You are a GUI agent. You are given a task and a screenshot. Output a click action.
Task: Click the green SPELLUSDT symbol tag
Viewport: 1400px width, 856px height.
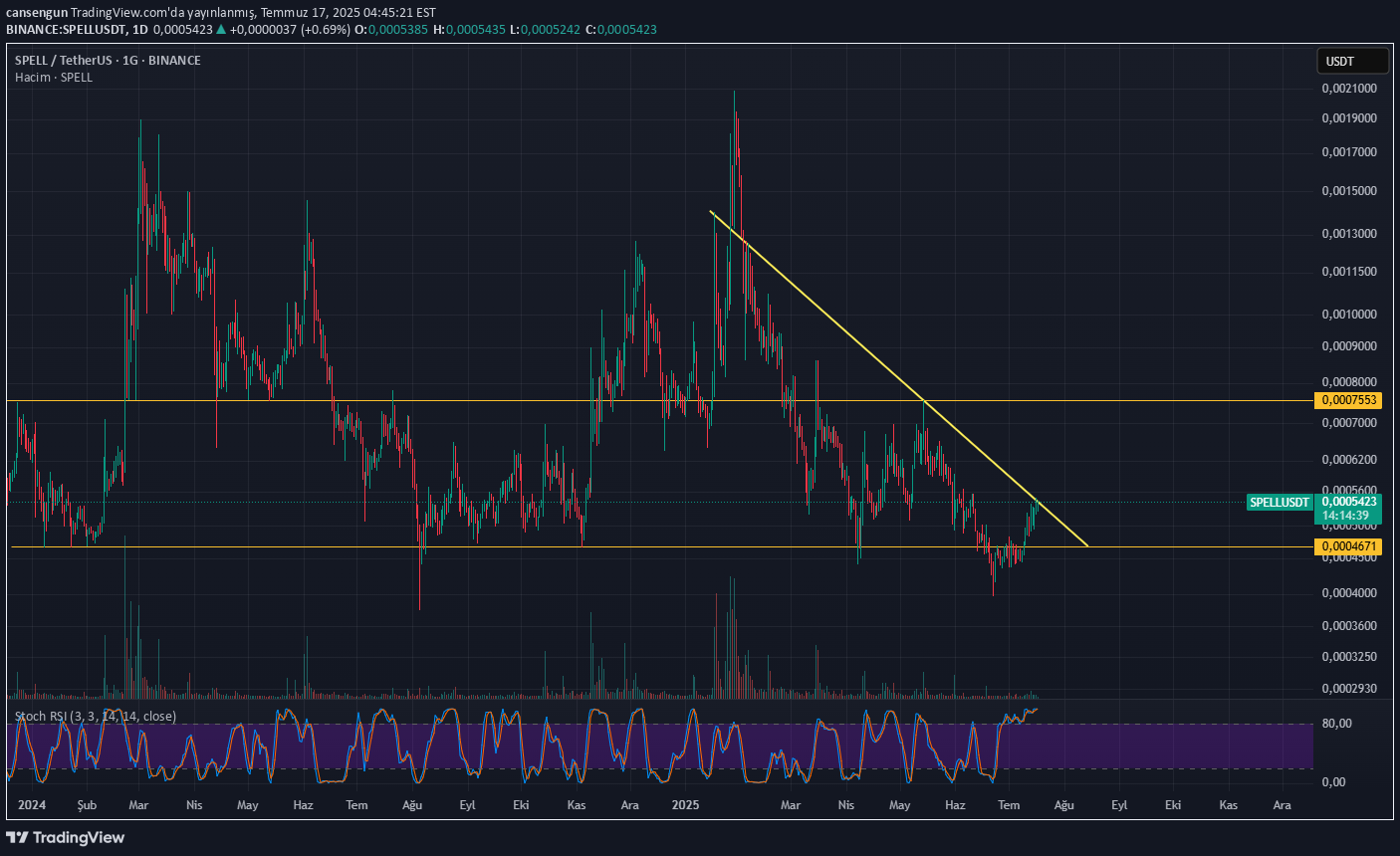pyautogui.click(x=1280, y=503)
